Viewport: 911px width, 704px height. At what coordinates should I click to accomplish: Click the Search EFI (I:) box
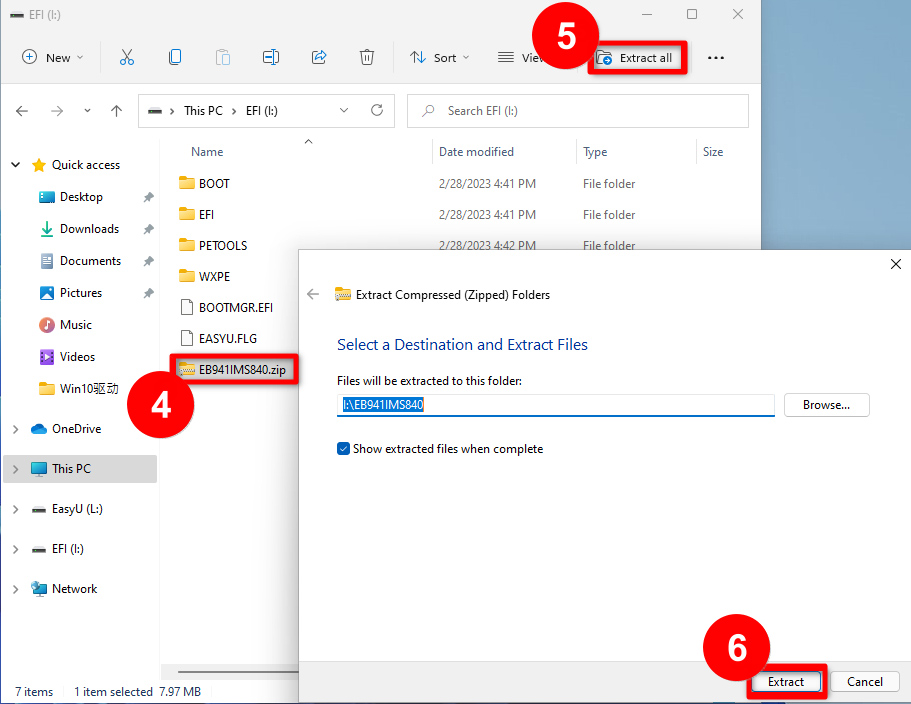tap(578, 111)
